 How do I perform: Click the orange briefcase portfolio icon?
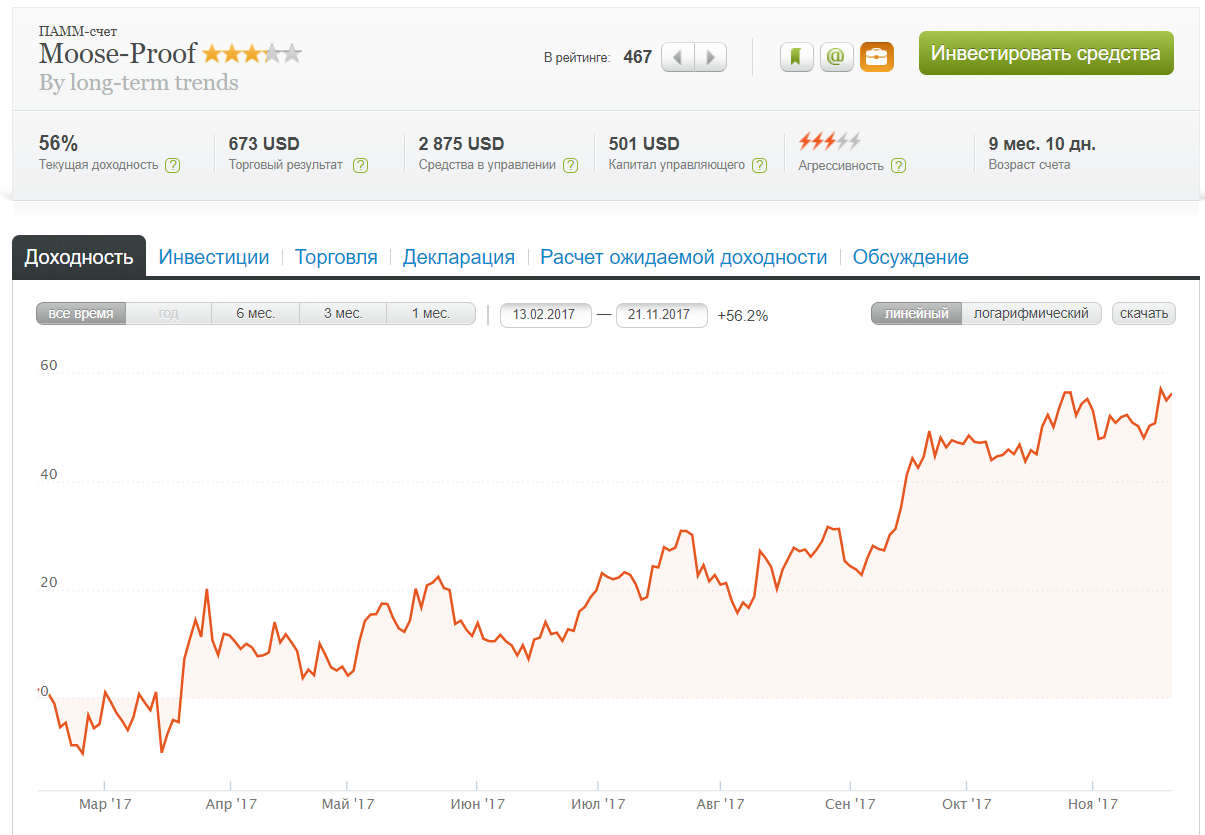[876, 57]
